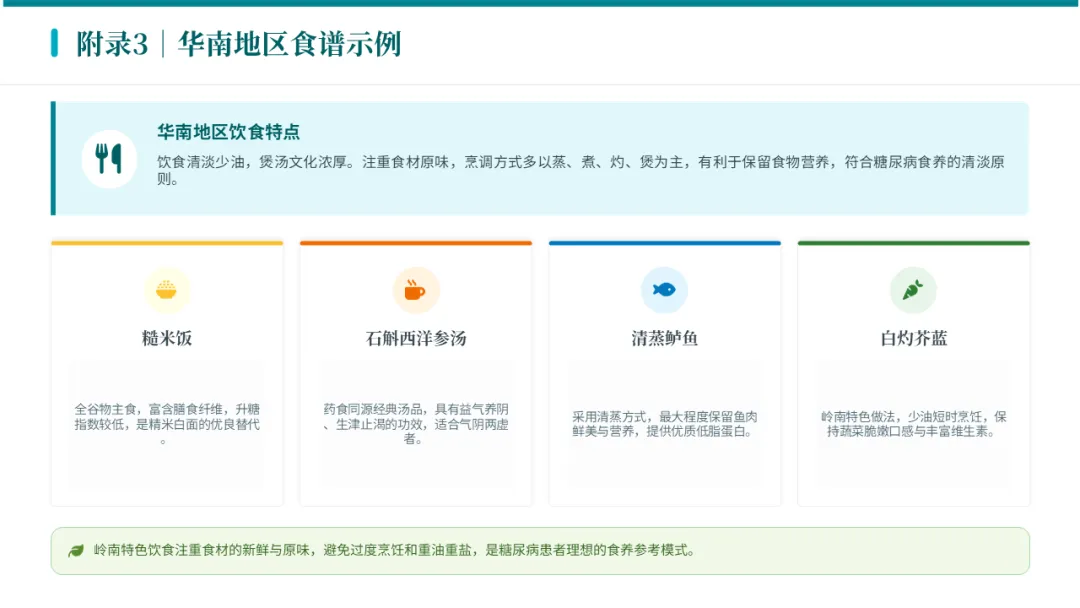The image size is (1080, 608).
Task: Select the description starting 药食同源经典汤品
Action: click(416, 424)
